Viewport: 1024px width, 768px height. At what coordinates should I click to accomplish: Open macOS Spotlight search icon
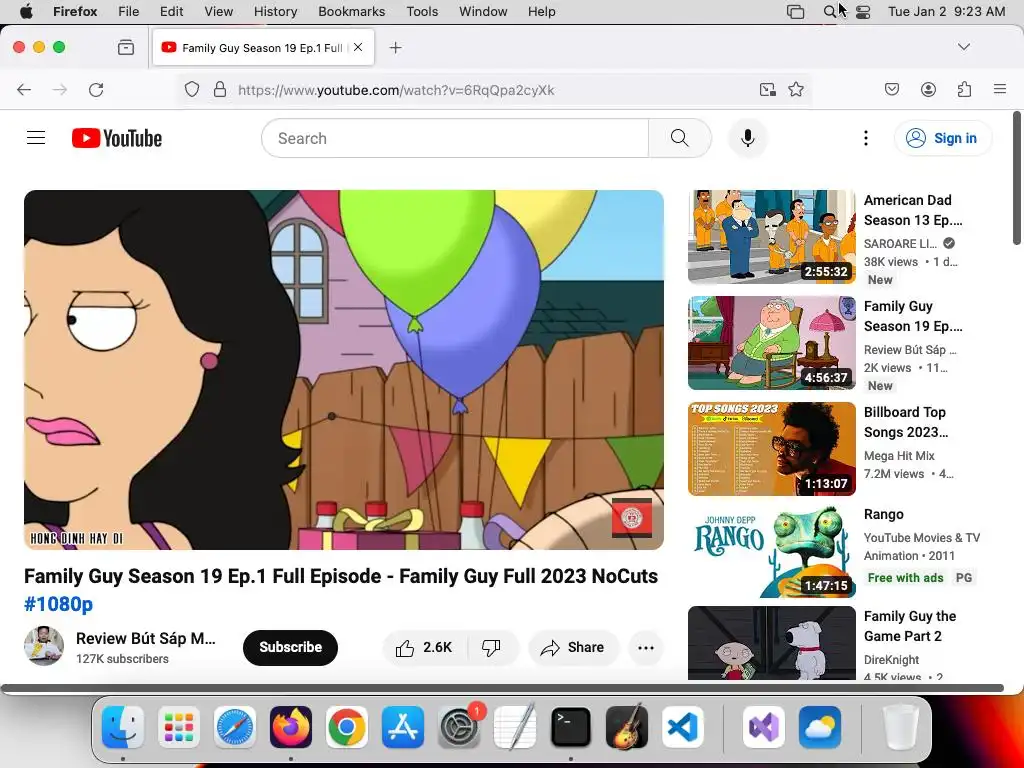point(829,12)
